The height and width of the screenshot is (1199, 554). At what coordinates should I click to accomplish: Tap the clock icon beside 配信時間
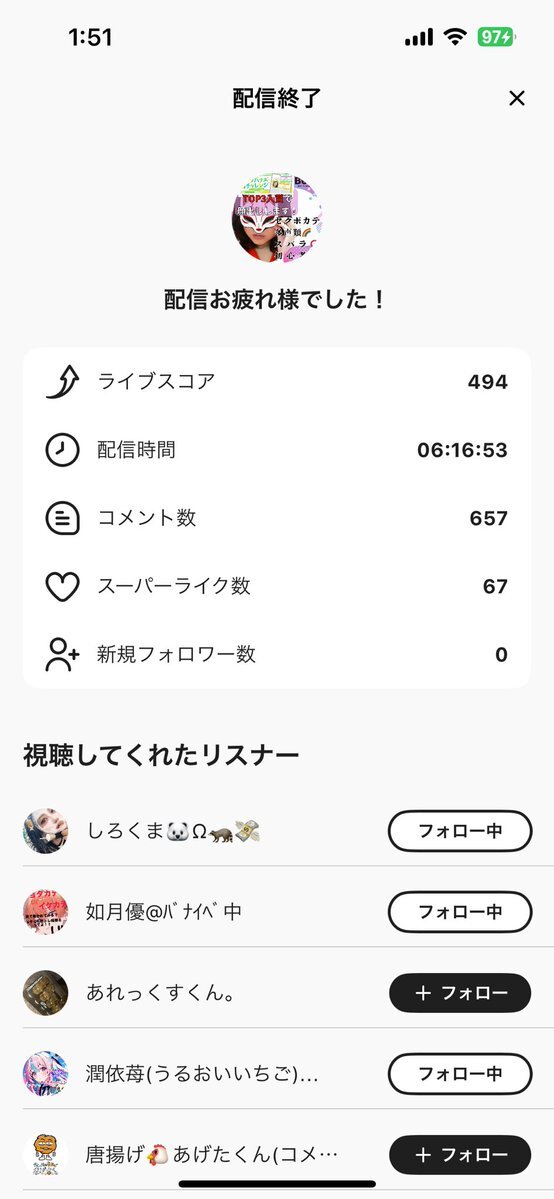click(x=62, y=450)
